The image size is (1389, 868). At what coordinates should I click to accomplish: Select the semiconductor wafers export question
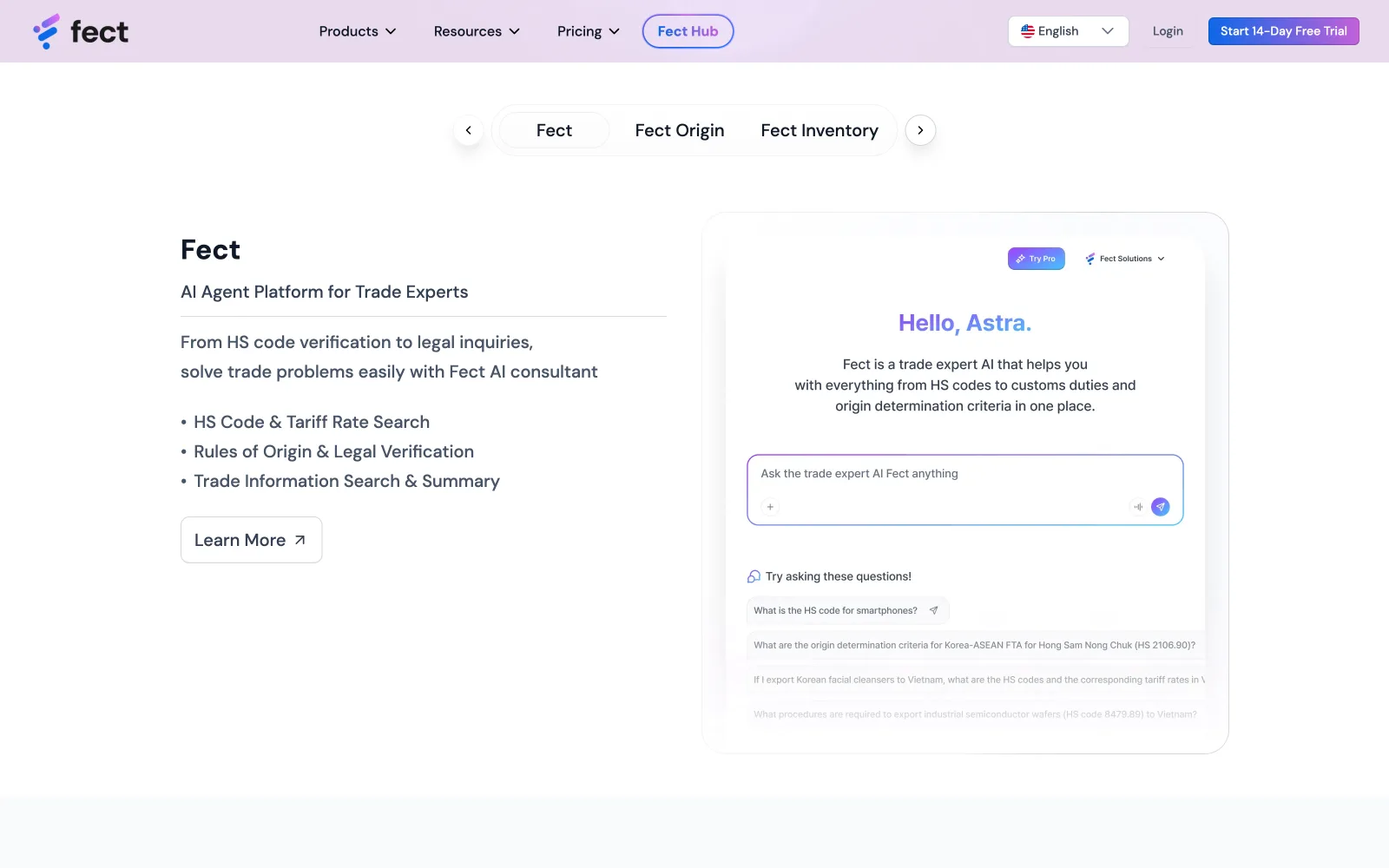(975, 714)
